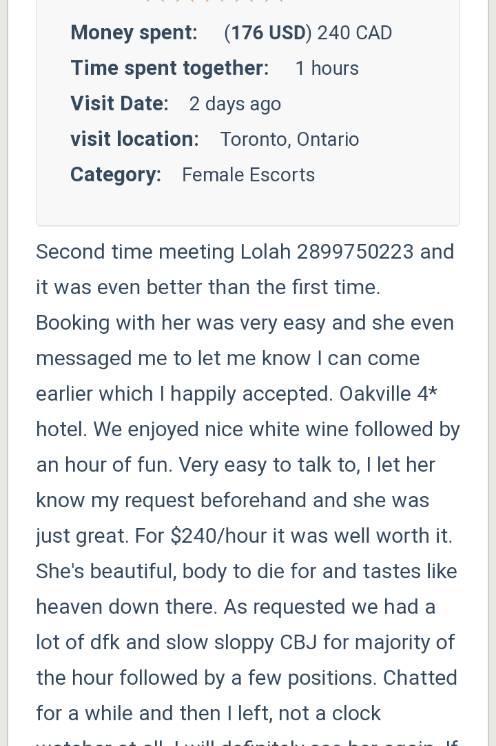Select the visit location label

(135, 139)
